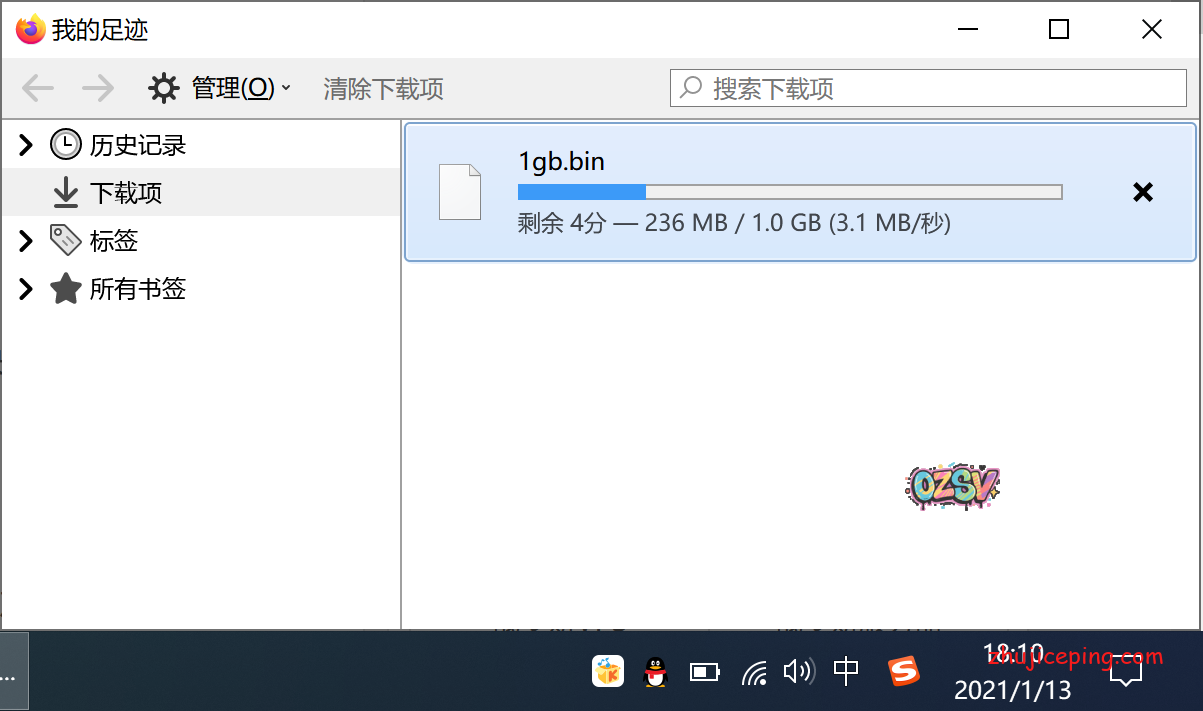Click the Sogou input method icon
Image resolution: width=1203 pixels, height=711 pixels.
coord(904,671)
